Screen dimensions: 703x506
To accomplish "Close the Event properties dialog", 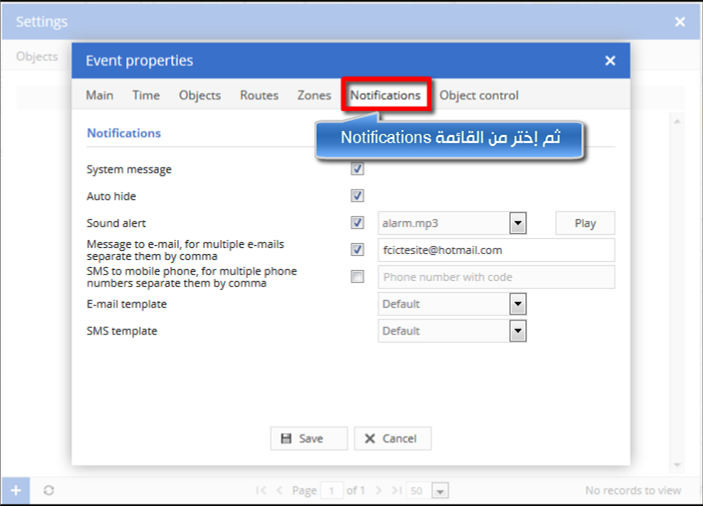I will pyautogui.click(x=610, y=61).
